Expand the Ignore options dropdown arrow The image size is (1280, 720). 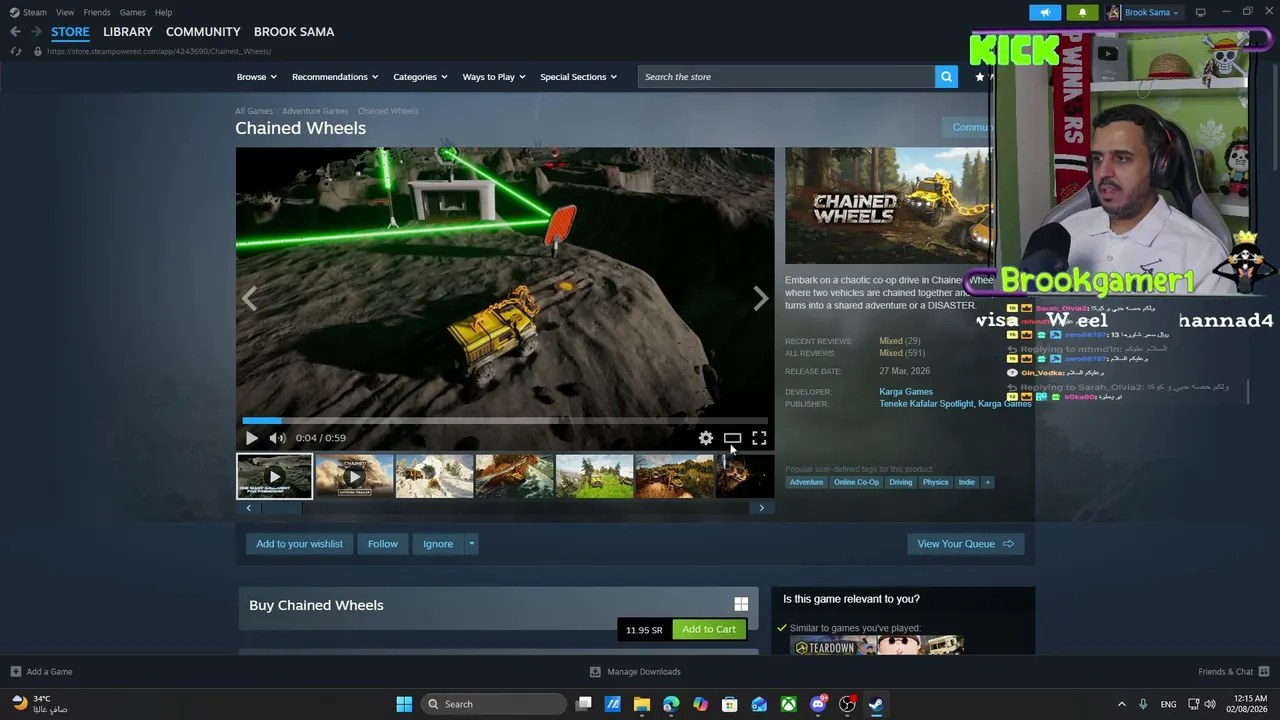pyautogui.click(x=471, y=544)
